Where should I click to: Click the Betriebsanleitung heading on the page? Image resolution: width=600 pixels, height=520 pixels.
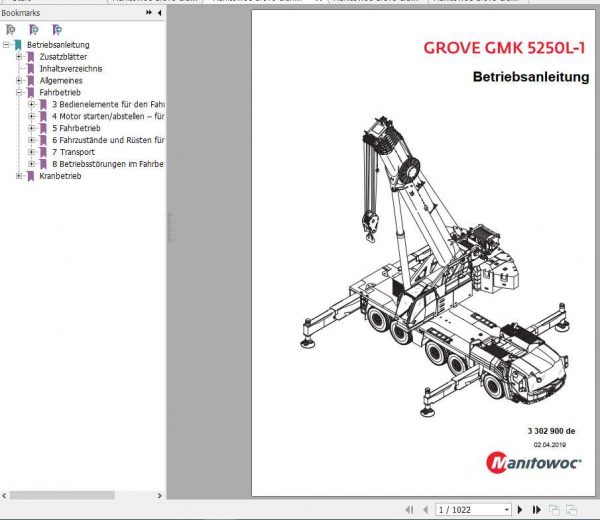pos(531,77)
